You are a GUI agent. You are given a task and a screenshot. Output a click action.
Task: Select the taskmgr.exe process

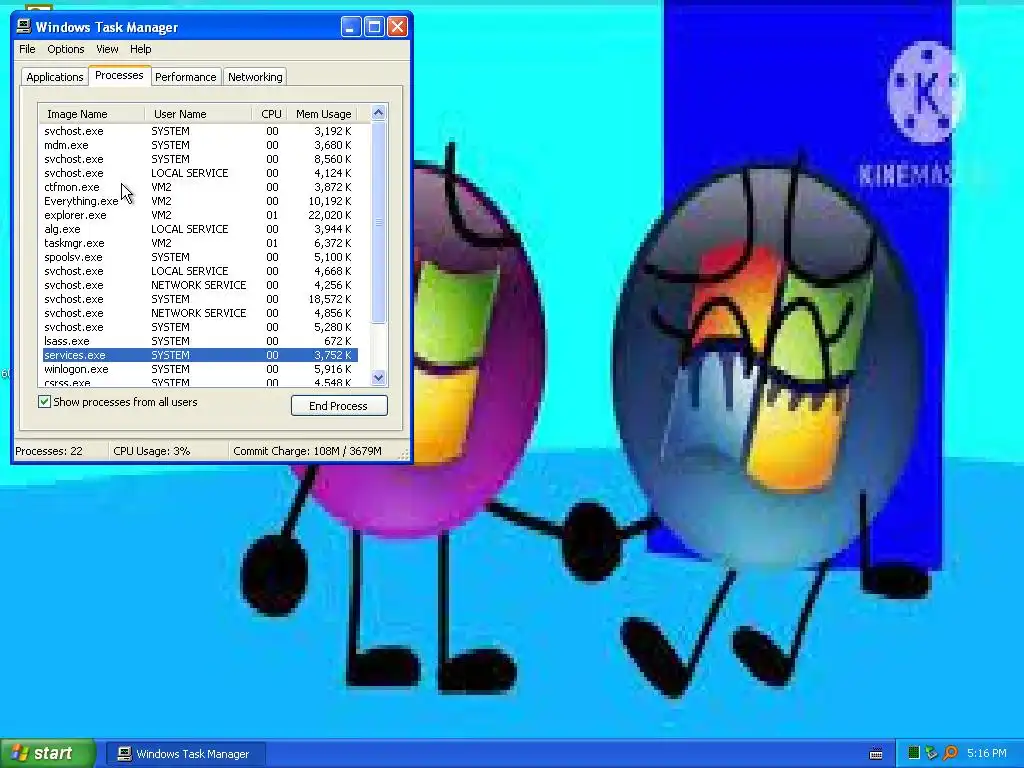pos(200,243)
